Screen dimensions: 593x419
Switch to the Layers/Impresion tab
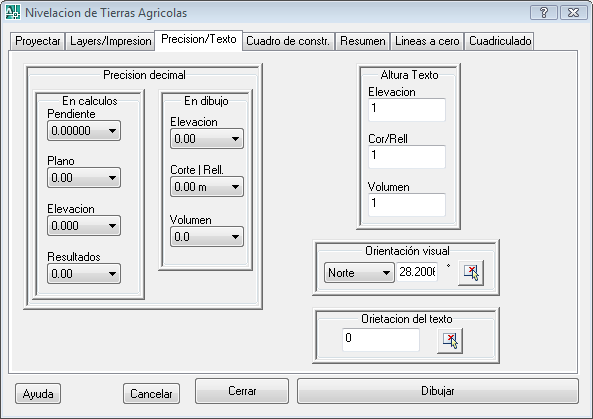[110, 41]
